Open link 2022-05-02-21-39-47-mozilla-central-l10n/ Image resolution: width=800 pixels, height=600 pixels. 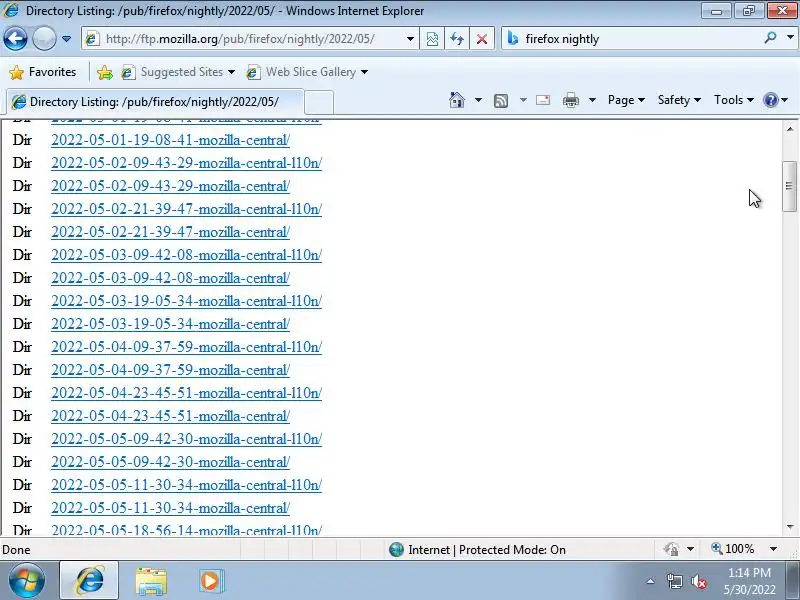[186, 209]
